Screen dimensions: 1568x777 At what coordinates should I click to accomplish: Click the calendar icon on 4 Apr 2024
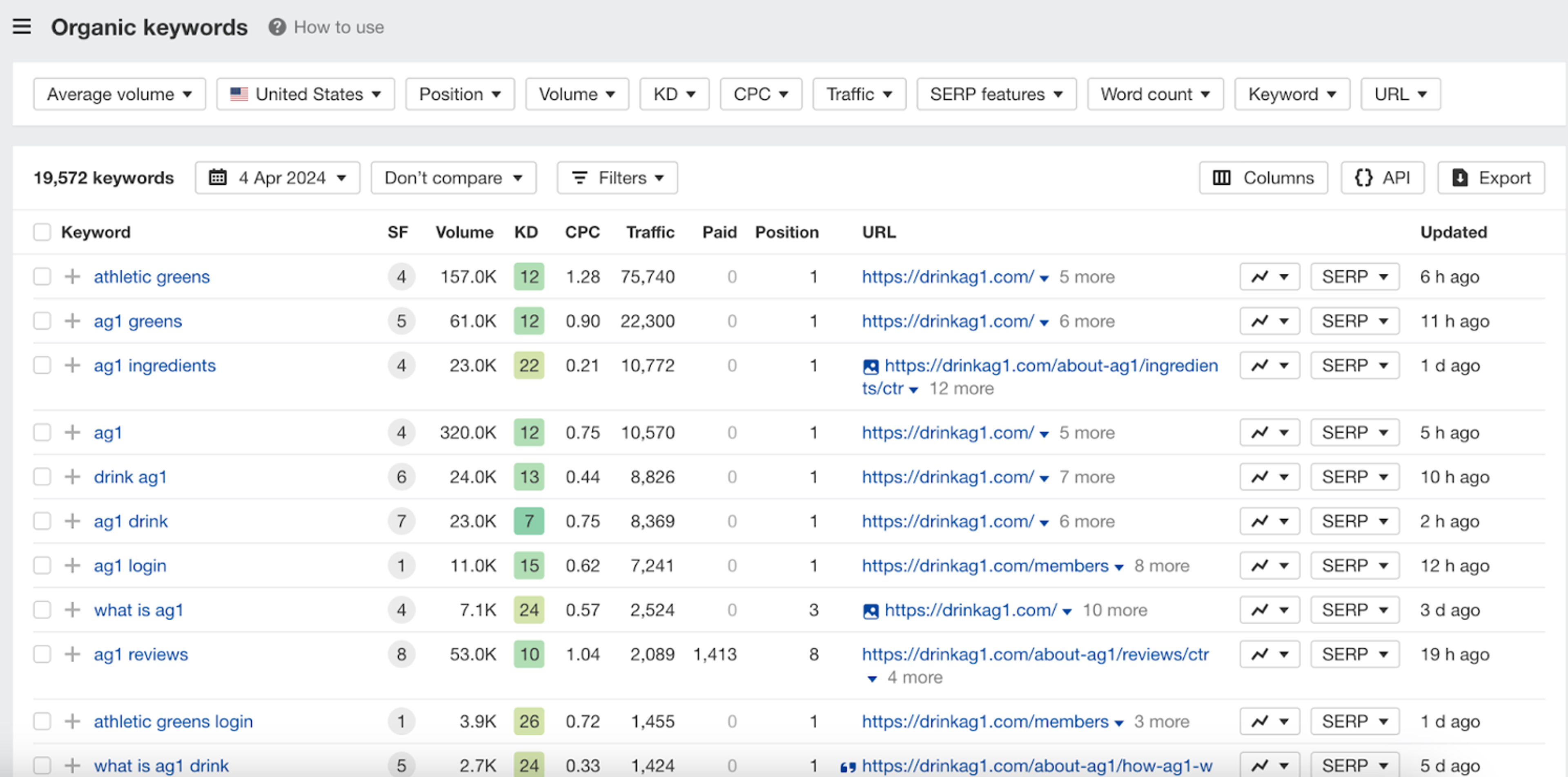217,178
